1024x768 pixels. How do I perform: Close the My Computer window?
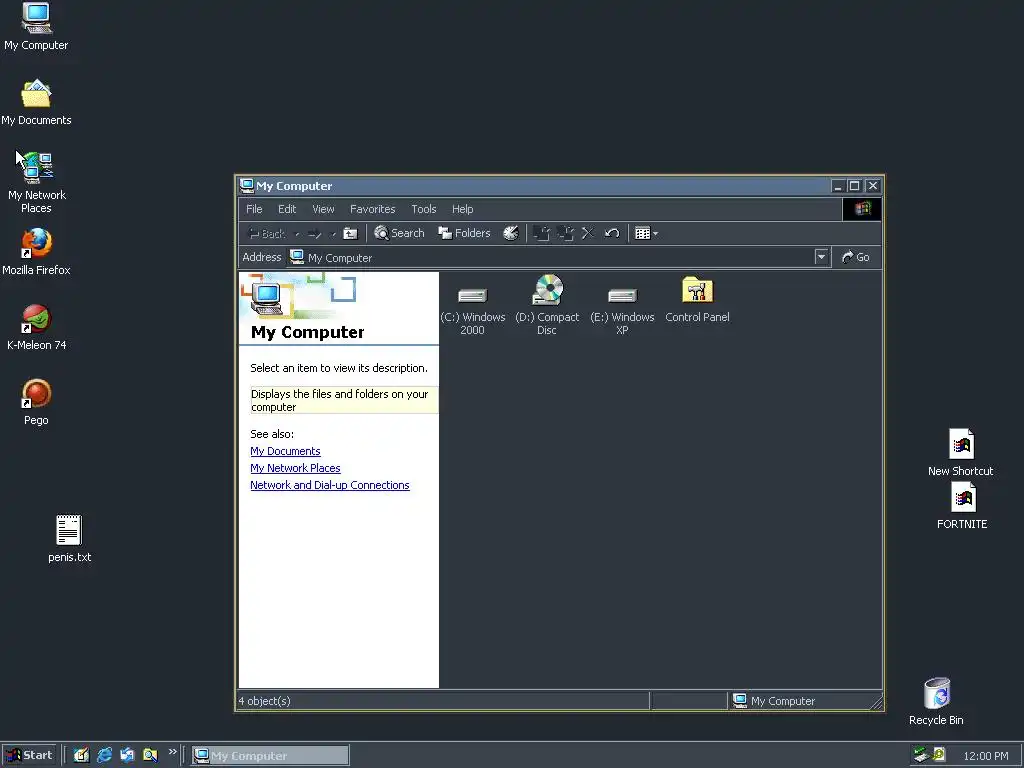872,186
